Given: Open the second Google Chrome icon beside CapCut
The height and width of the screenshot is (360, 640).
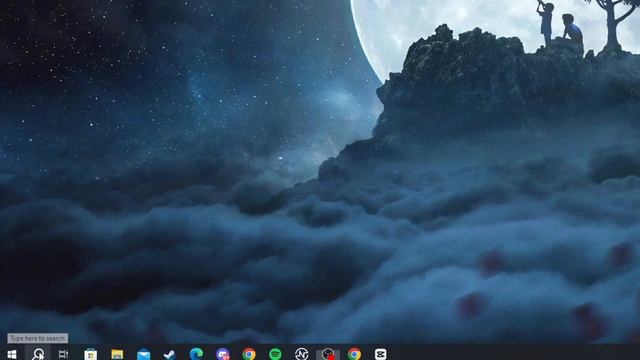Looking at the screenshot, I should [354, 354].
